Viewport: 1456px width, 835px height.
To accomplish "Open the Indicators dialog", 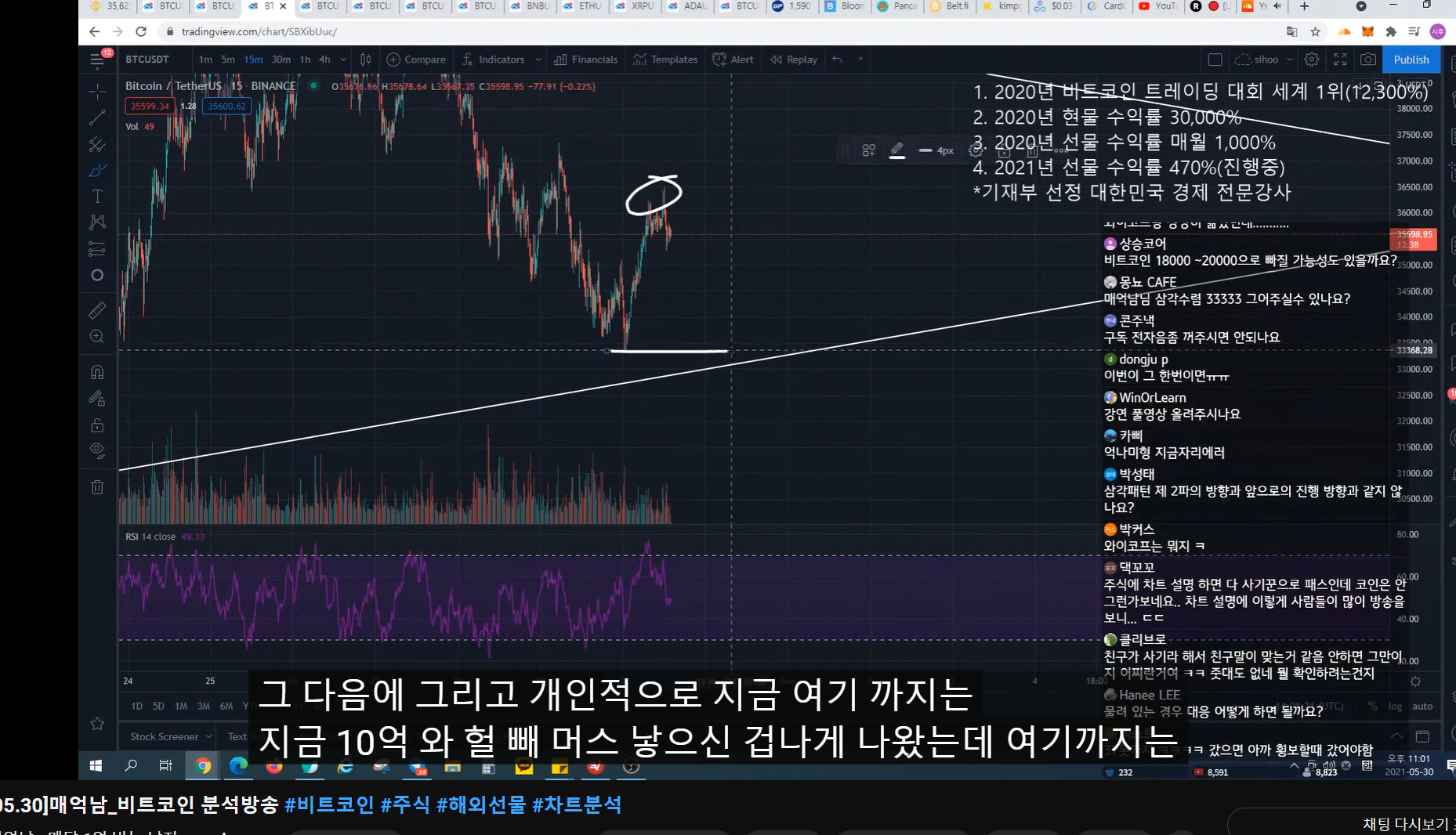I will [494, 60].
